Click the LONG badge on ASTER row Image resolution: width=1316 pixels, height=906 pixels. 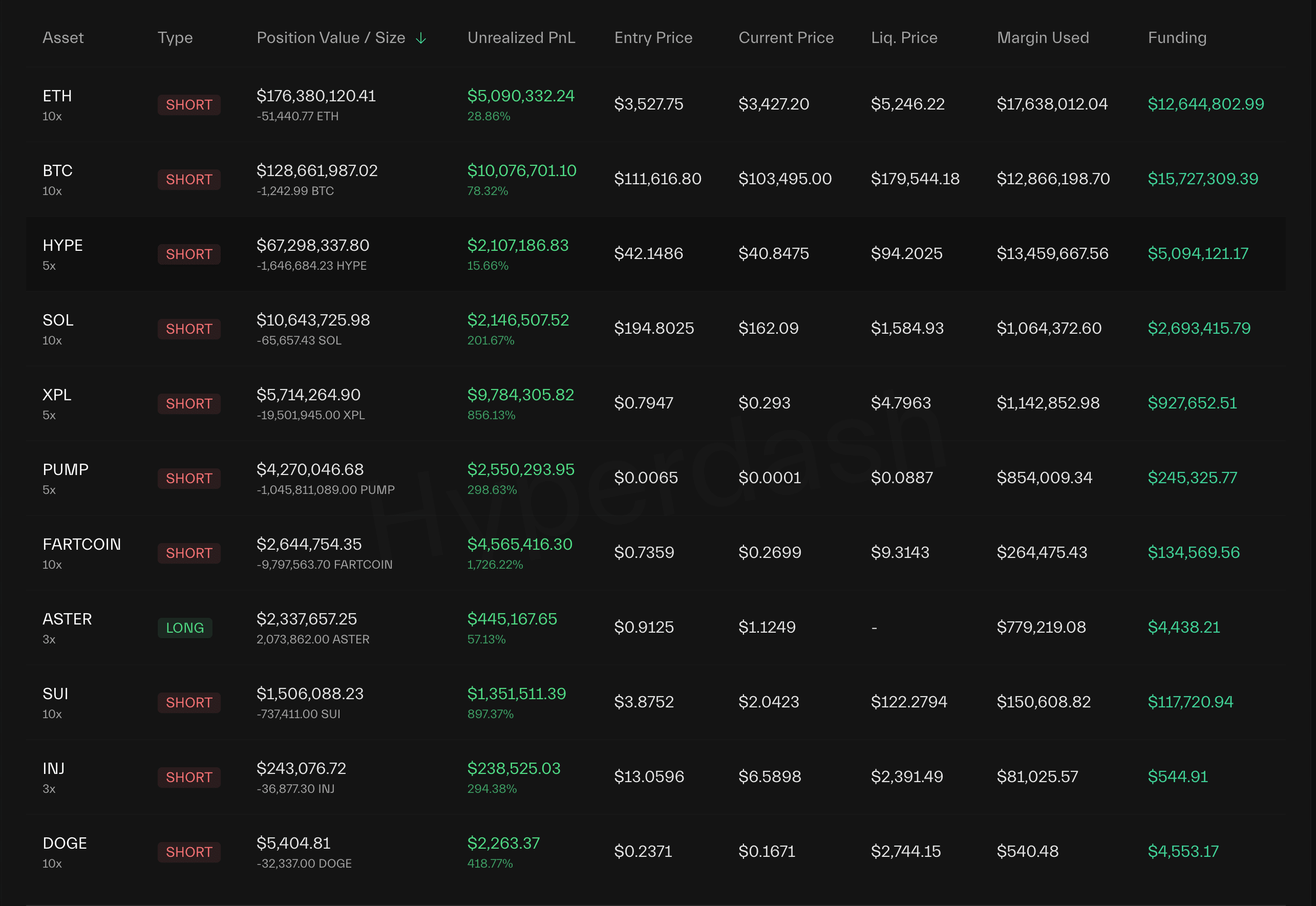(x=184, y=628)
